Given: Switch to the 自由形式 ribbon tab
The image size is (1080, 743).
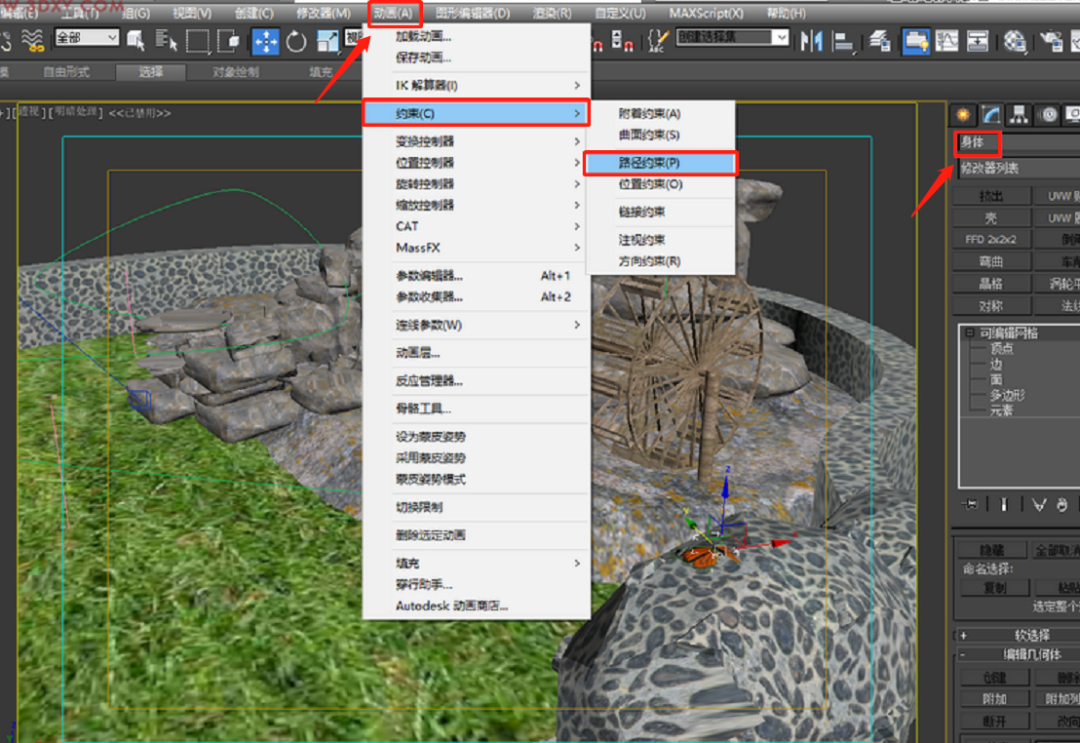Looking at the screenshot, I should 66,72.
